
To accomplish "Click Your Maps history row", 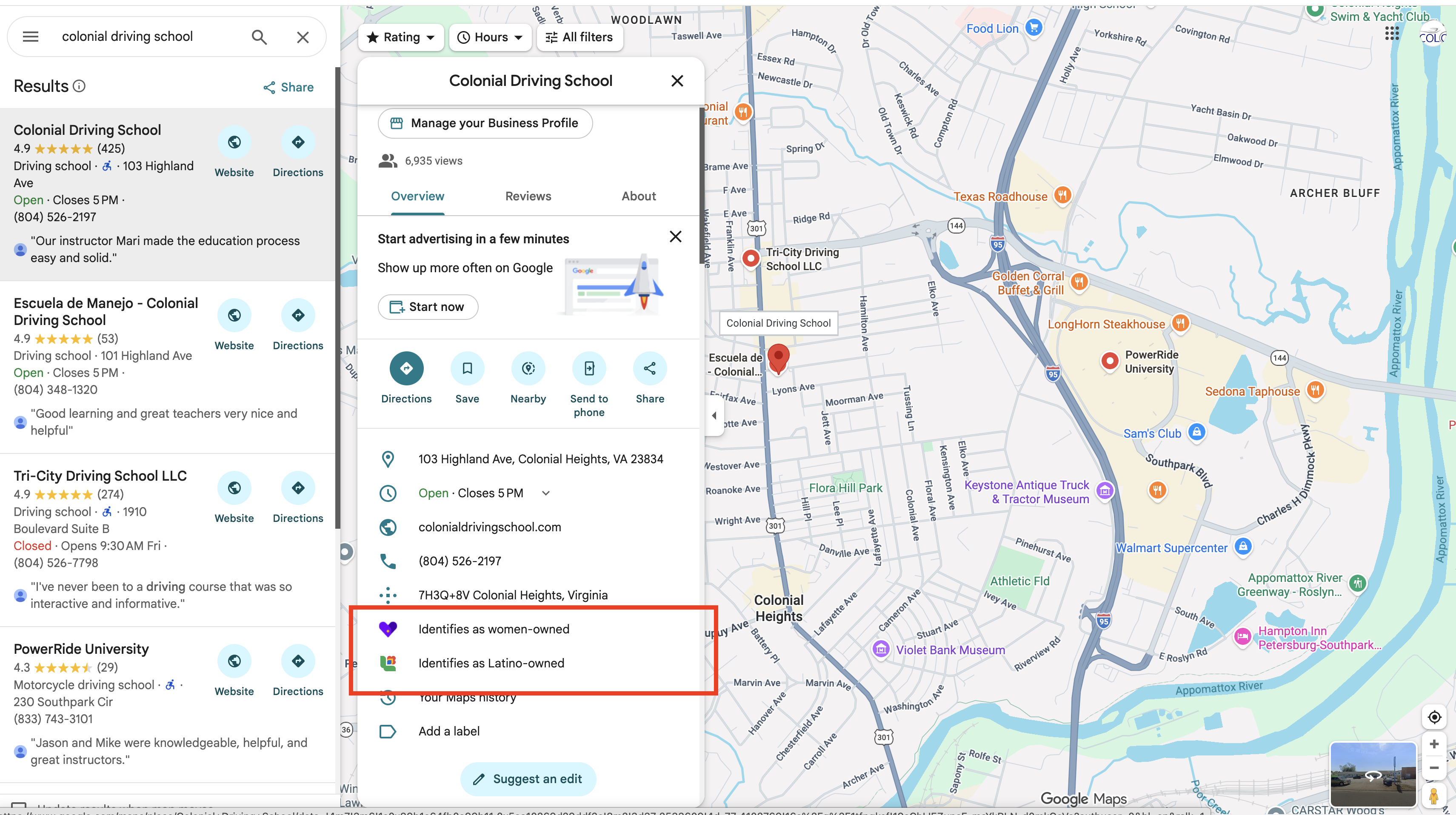I will 467,698.
